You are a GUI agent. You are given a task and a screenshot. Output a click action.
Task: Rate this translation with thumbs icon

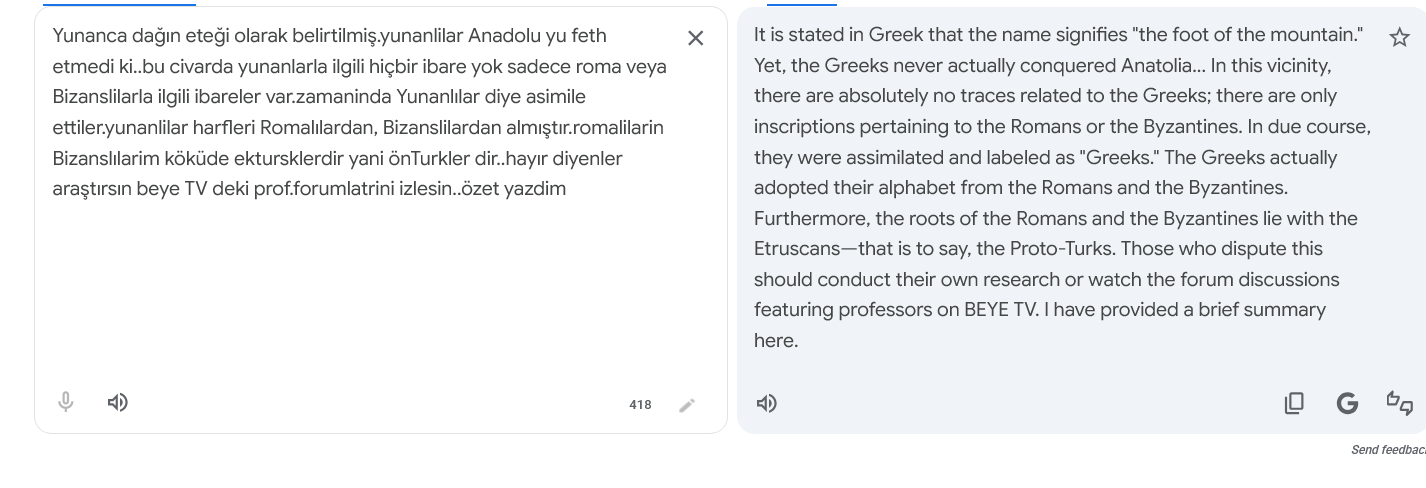pyautogui.click(x=1400, y=403)
